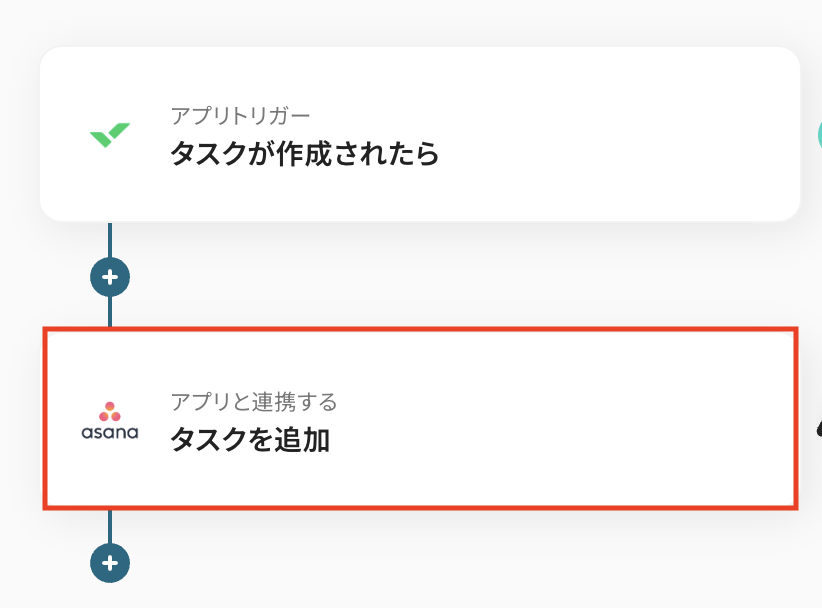This screenshot has height=608, width=822.
Task: Click the plus button below the Asana step
Action: point(110,563)
